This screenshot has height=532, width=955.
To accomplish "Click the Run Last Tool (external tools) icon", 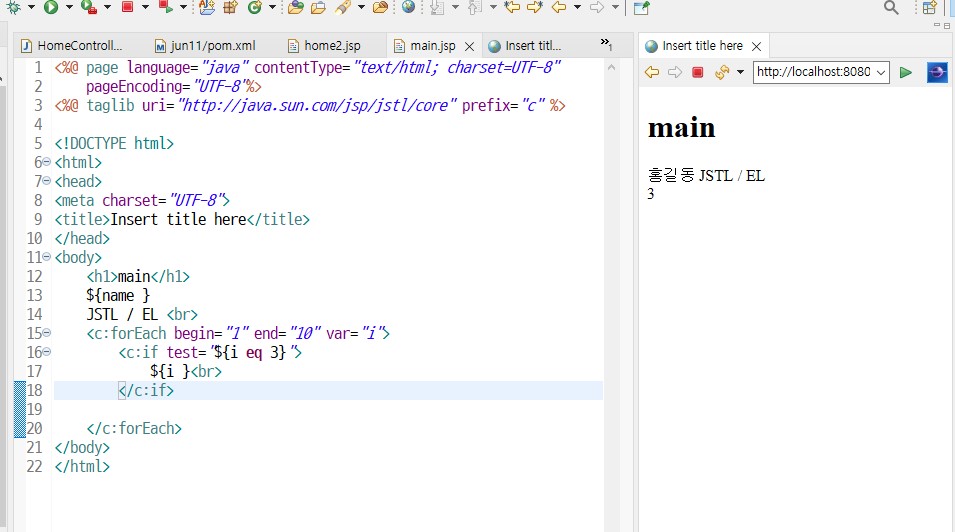I will pos(89,7).
